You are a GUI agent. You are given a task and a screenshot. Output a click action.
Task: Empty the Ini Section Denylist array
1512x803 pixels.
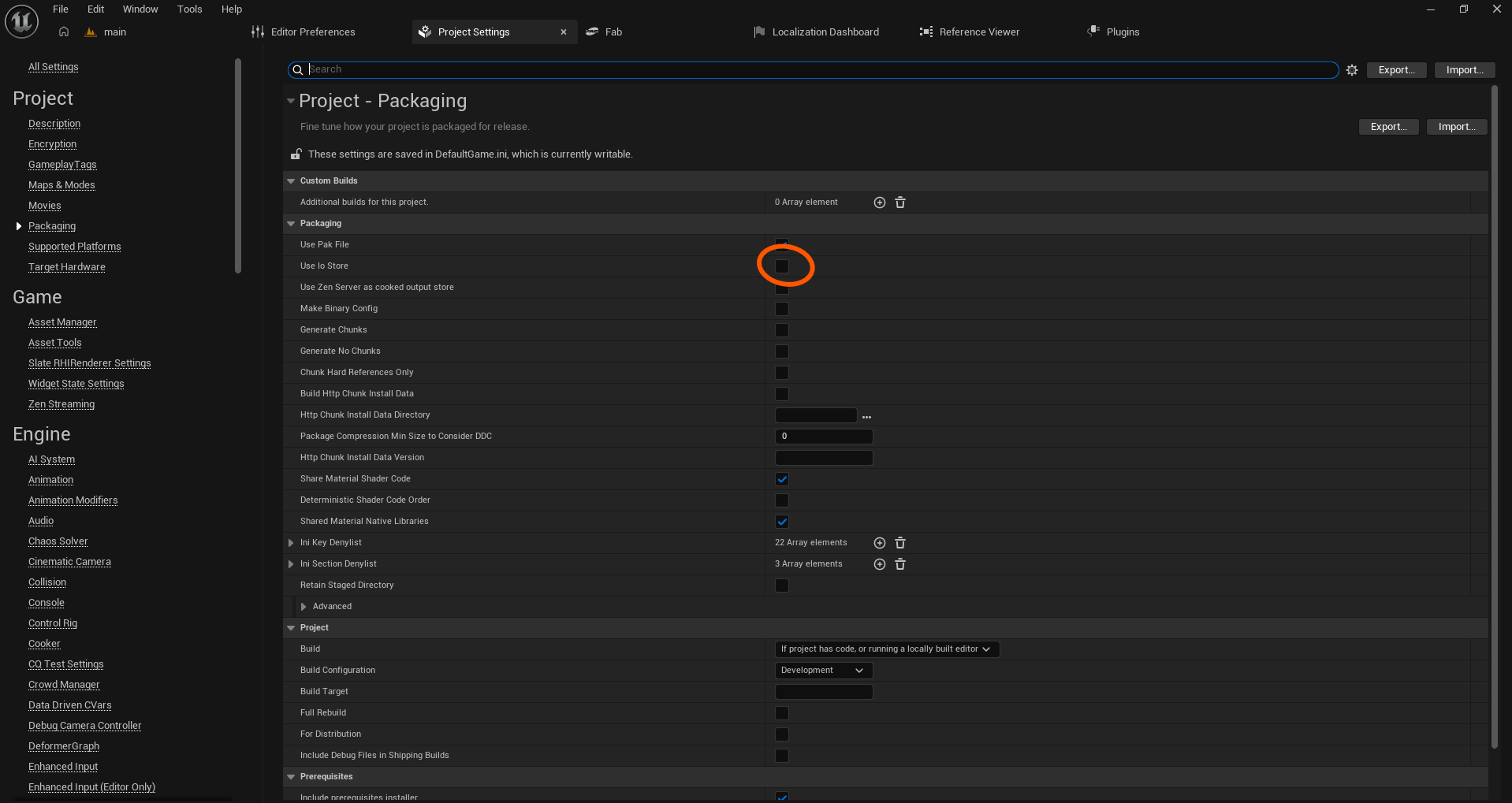[900, 564]
